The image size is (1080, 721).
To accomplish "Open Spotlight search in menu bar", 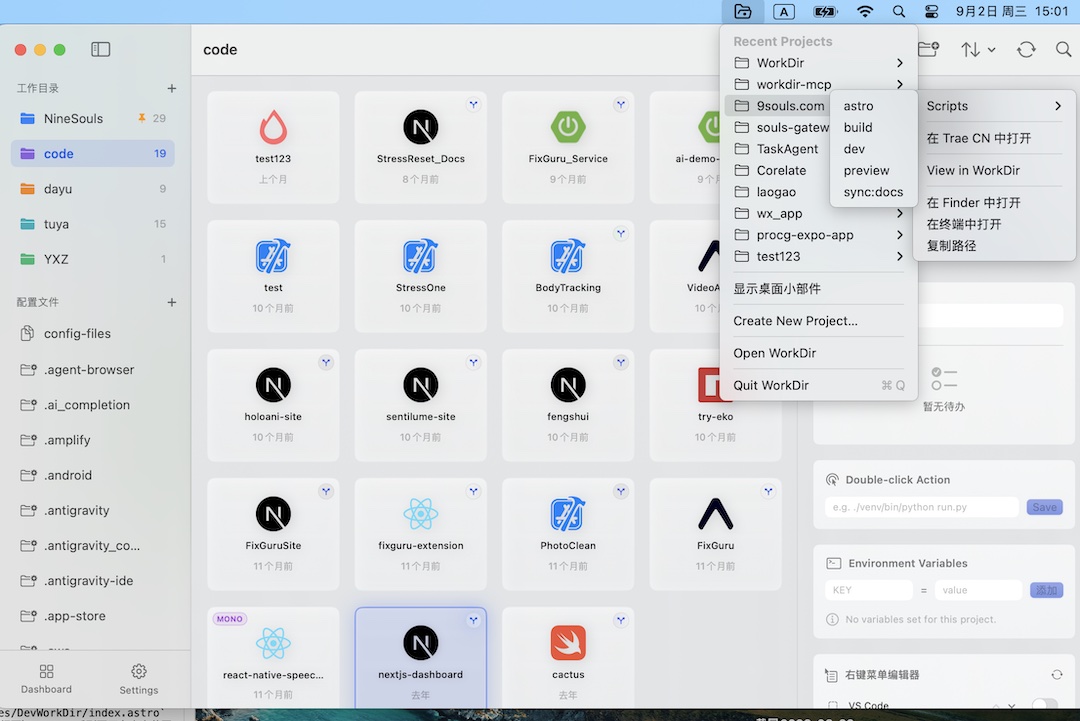I will 899,12.
